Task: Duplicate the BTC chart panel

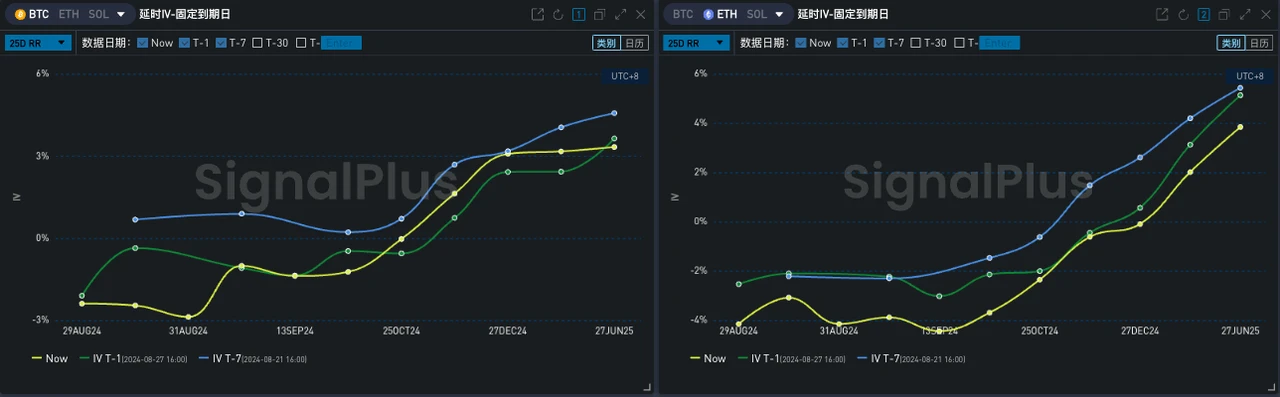Action: [600, 14]
